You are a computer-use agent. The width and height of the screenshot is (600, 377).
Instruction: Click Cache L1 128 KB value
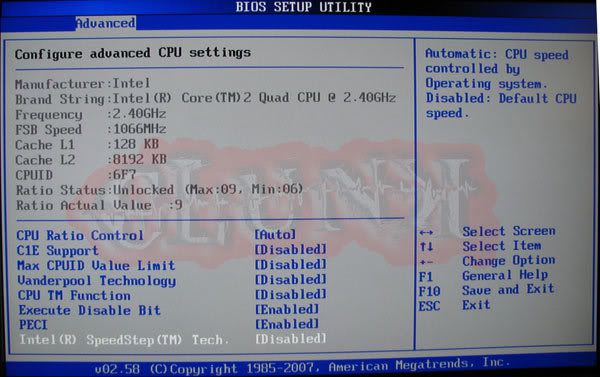tap(135, 144)
